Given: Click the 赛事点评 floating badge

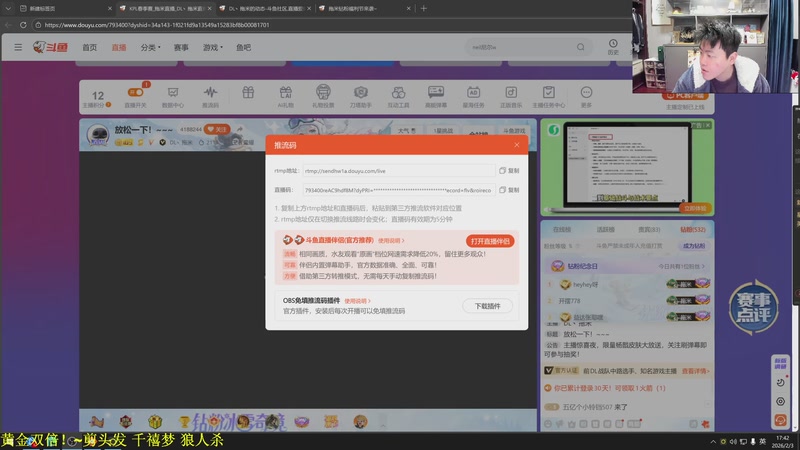Looking at the screenshot, I should (754, 308).
